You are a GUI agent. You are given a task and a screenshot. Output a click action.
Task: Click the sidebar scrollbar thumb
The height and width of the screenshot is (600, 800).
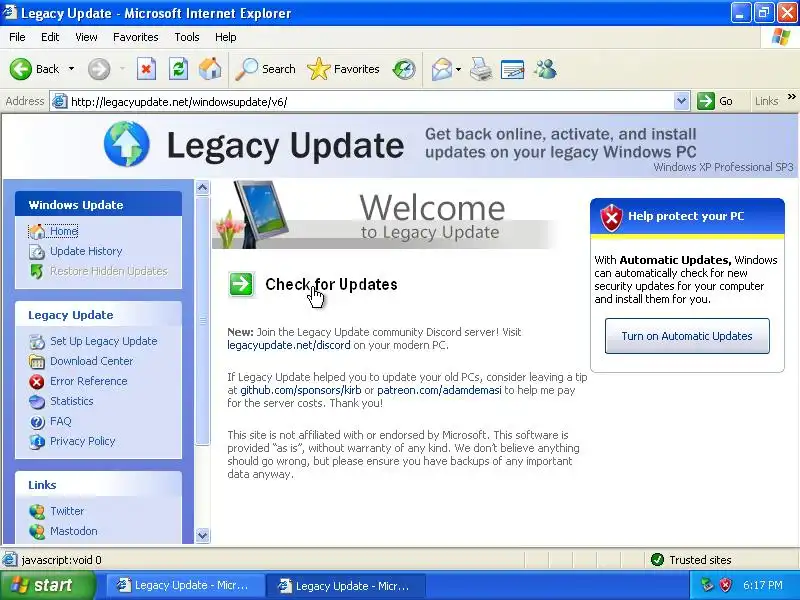click(203, 320)
